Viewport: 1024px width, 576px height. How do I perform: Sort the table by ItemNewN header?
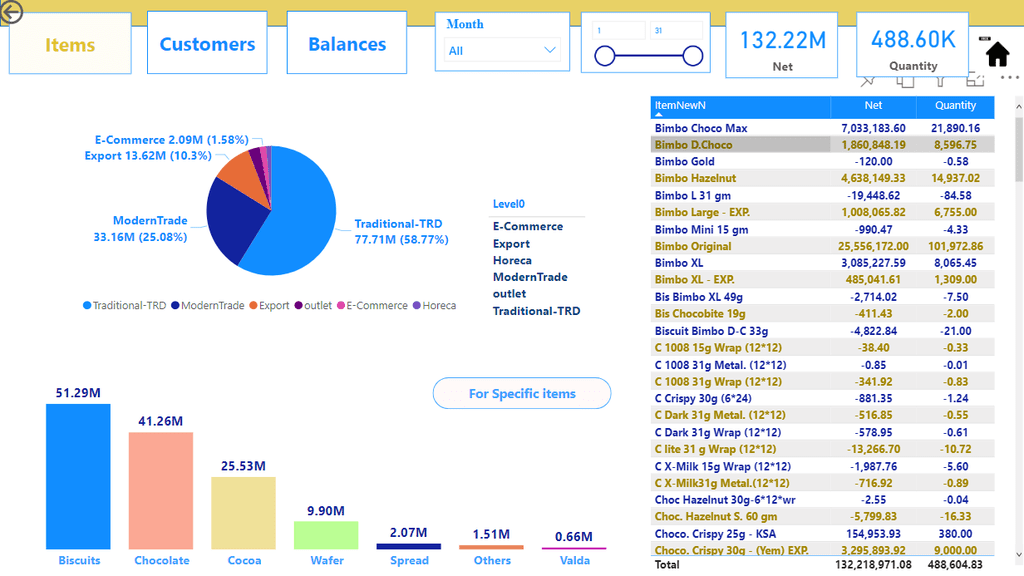(680, 105)
